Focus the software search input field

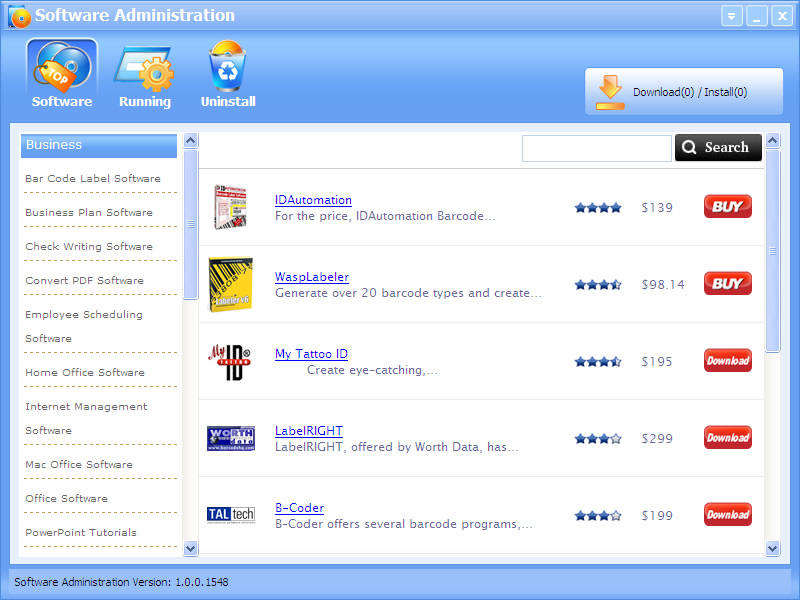(596, 148)
